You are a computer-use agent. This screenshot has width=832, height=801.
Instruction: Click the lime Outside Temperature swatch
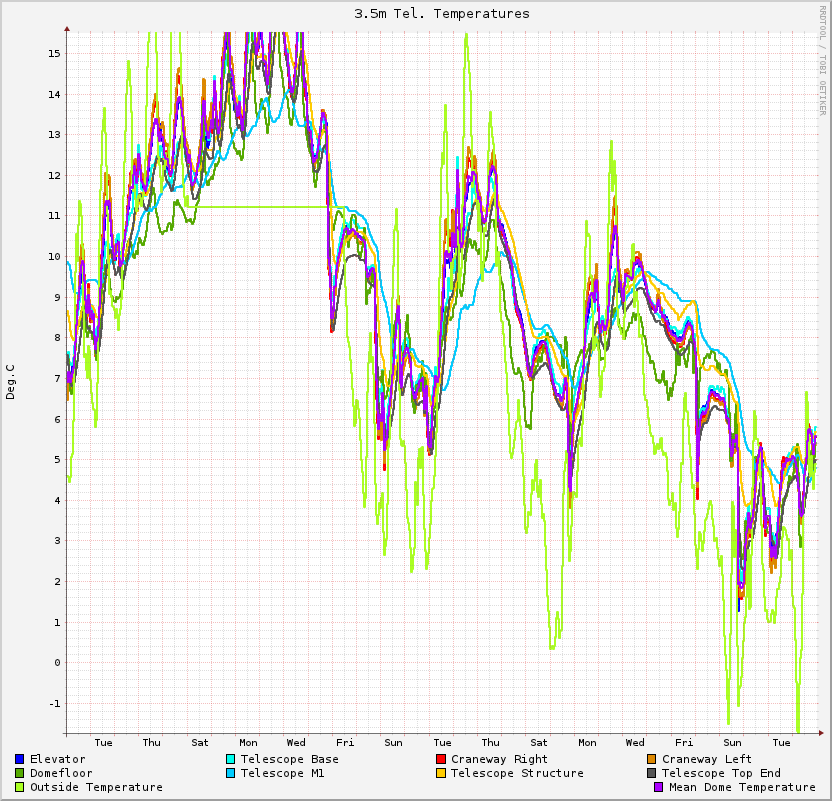(20, 787)
